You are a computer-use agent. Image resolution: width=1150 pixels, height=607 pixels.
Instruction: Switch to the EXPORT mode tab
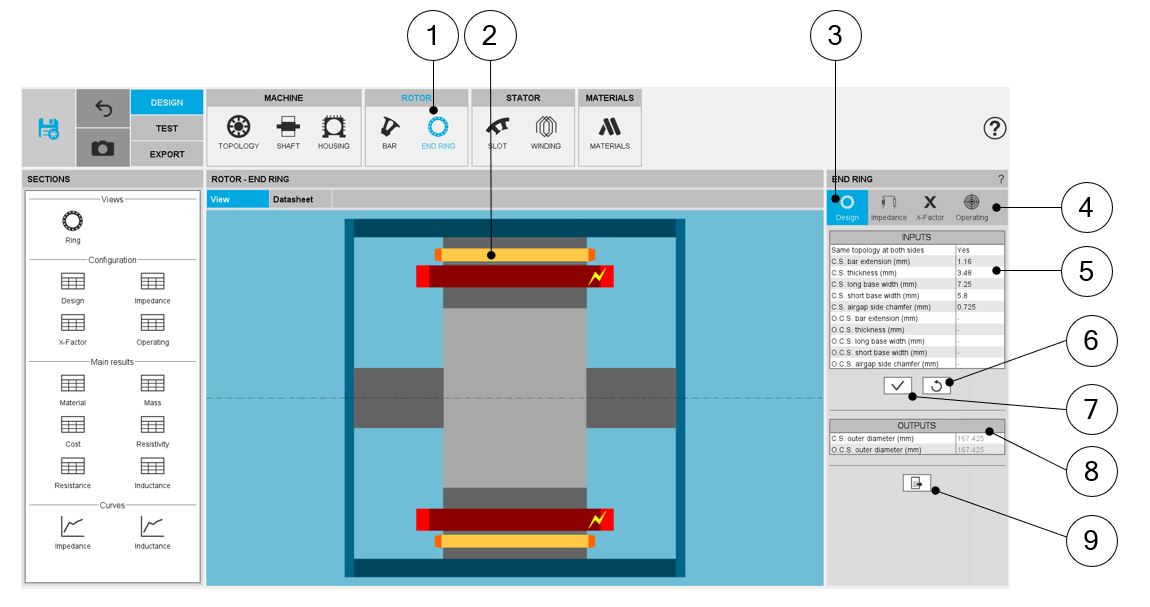pyautogui.click(x=167, y=154)
